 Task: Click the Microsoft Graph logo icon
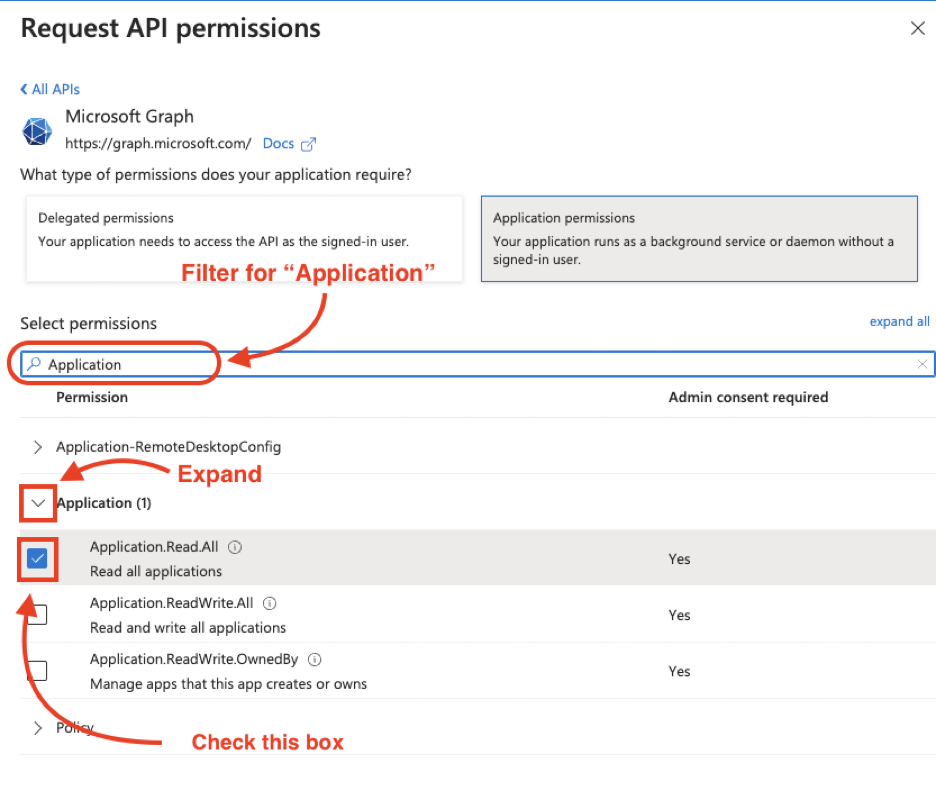coord(37,131)
